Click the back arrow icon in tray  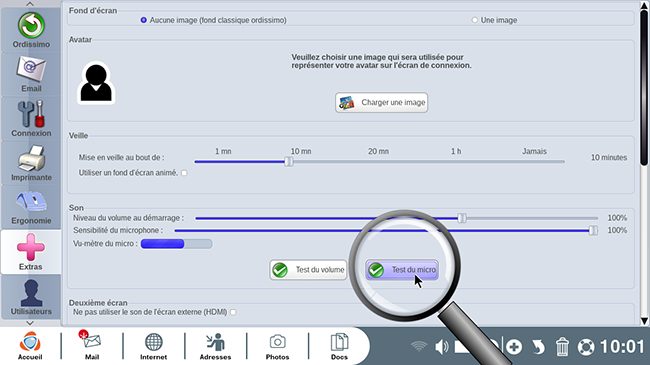coord(538,347)
